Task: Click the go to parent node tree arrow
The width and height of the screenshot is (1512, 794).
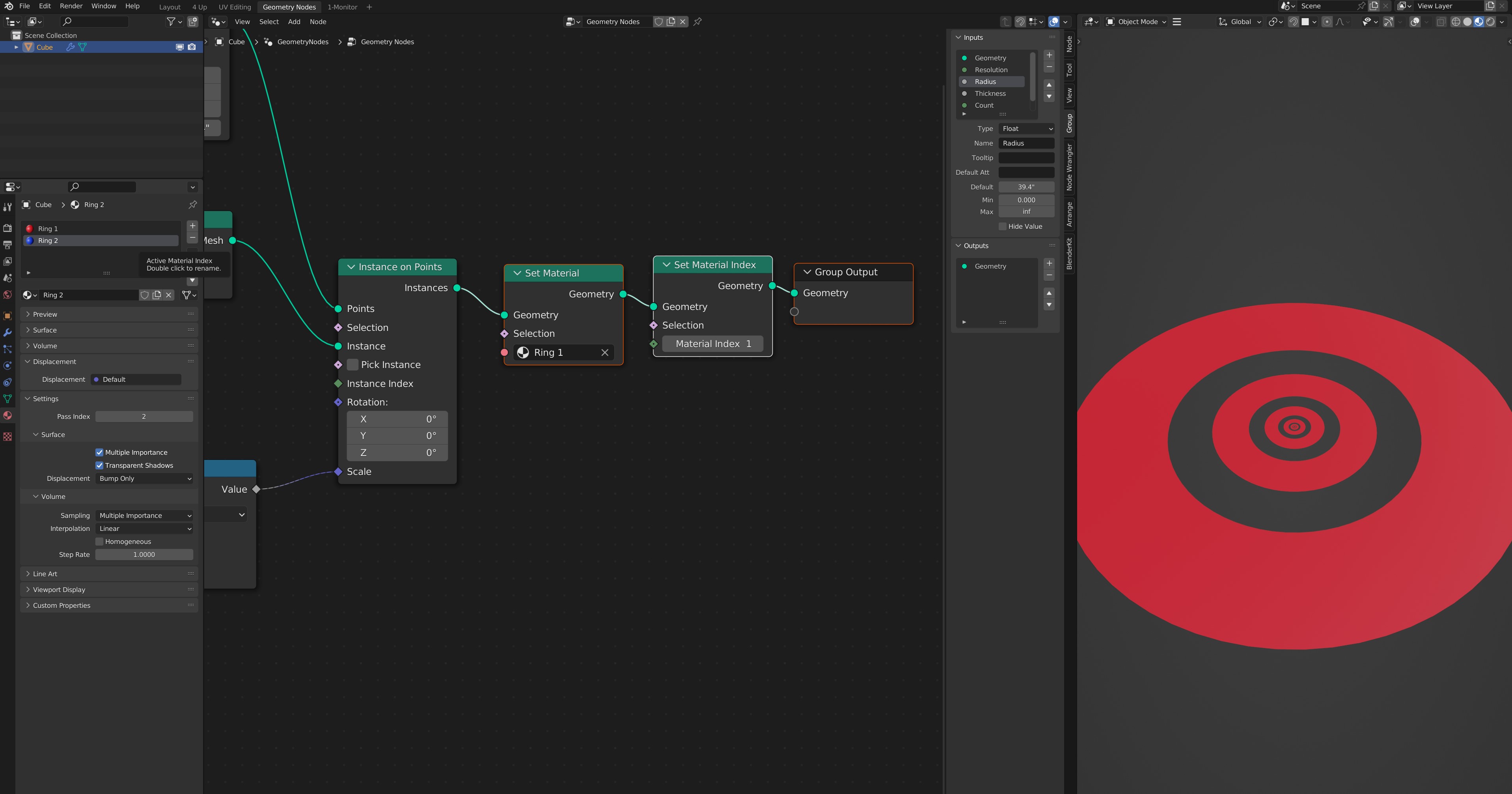Action: click(1005, 22)
